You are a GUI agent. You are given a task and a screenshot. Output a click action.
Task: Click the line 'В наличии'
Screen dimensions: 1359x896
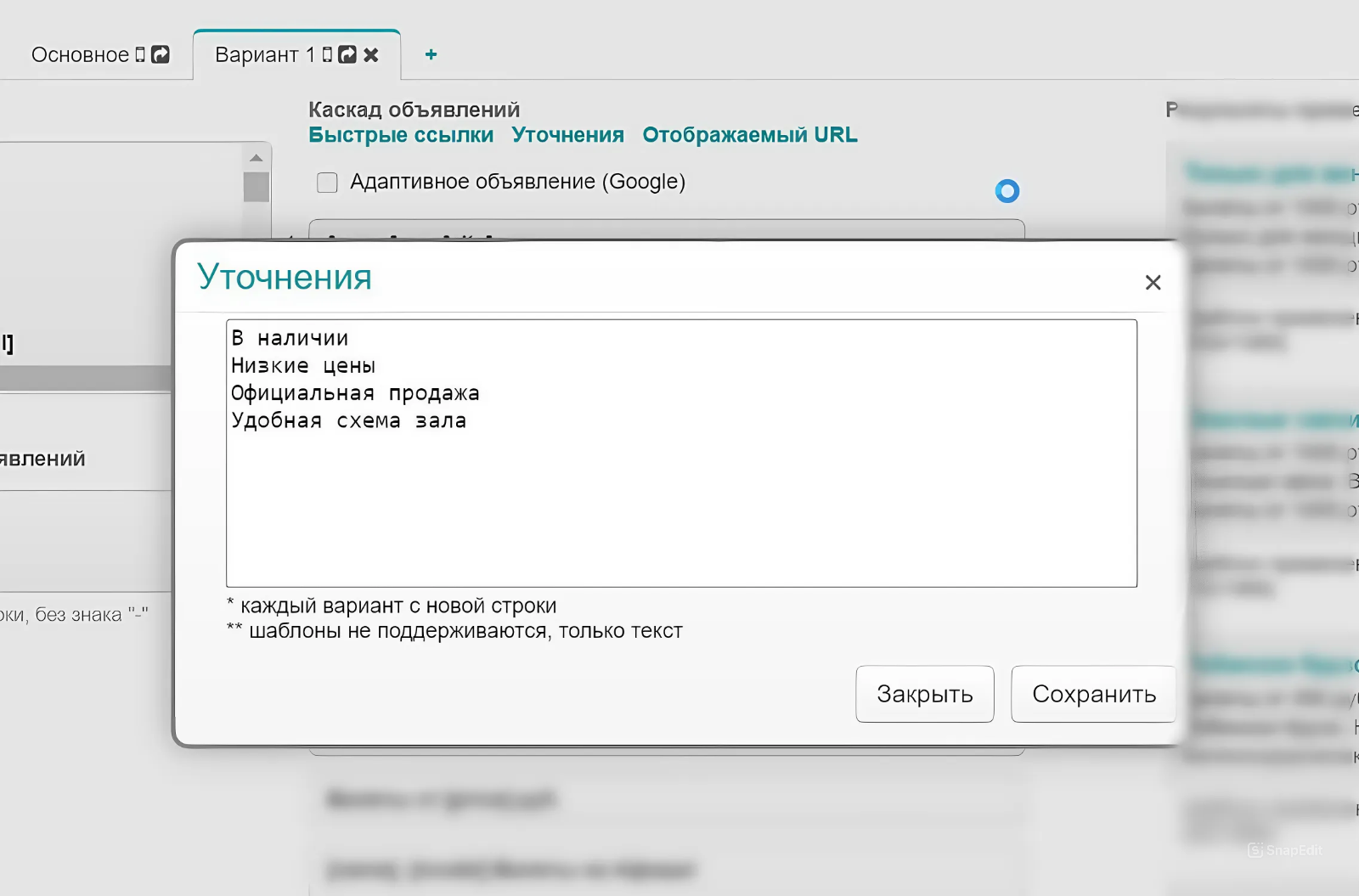pos(290,338)
